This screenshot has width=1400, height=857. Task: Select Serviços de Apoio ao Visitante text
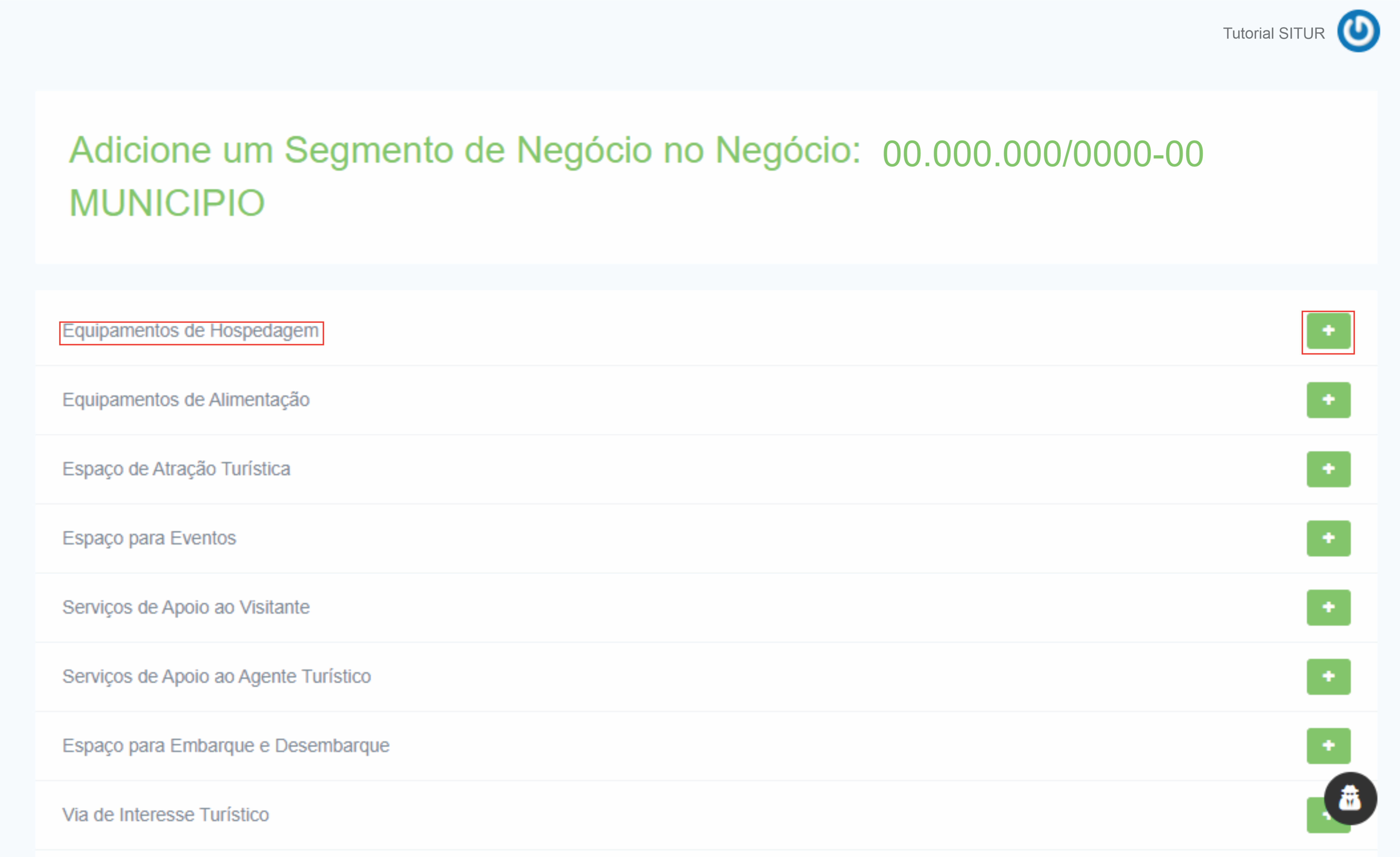tap(186, 608)
